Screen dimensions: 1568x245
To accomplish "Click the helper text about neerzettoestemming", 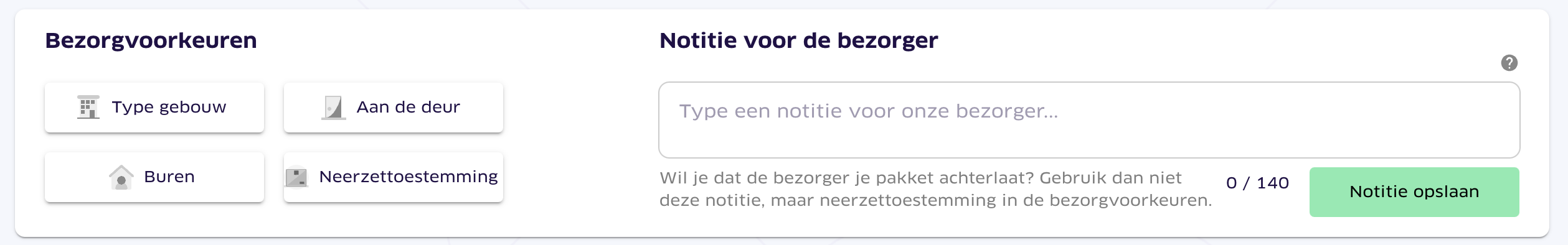I will [935, 189].
